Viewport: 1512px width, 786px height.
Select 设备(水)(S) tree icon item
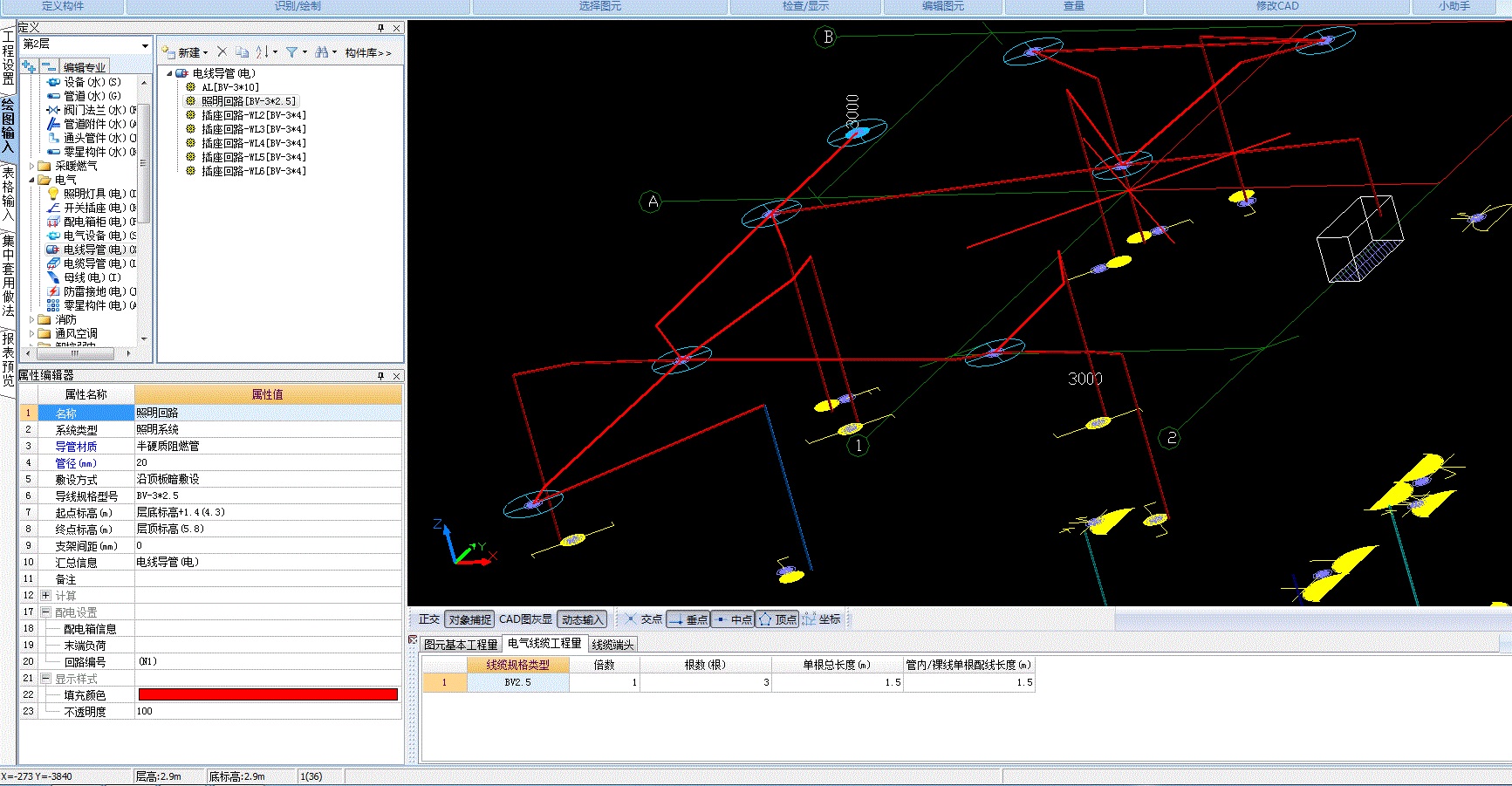85,82
